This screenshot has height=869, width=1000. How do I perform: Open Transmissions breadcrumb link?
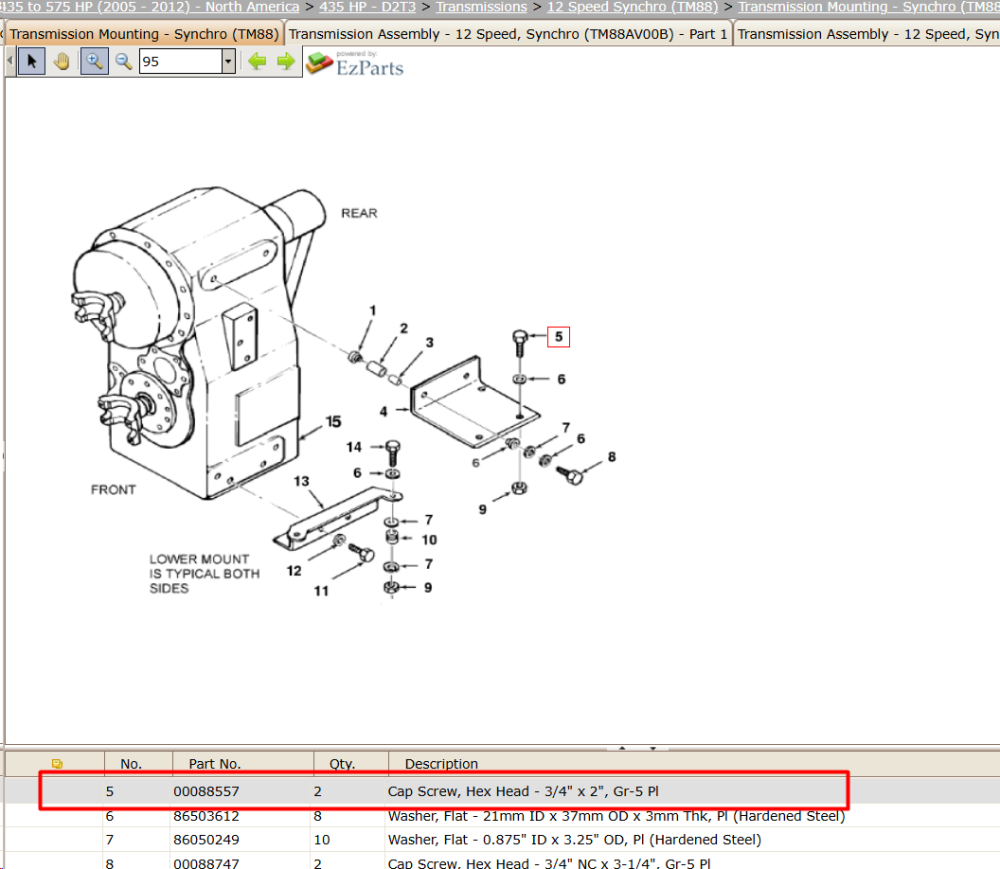pyautogui.click(x=482, y=7)
